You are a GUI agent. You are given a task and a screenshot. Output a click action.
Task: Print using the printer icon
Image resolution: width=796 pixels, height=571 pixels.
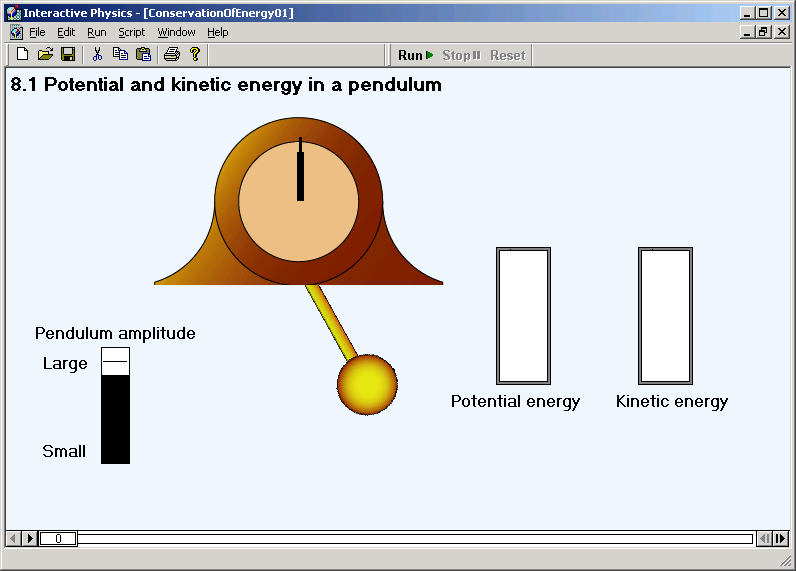(172, 54)
